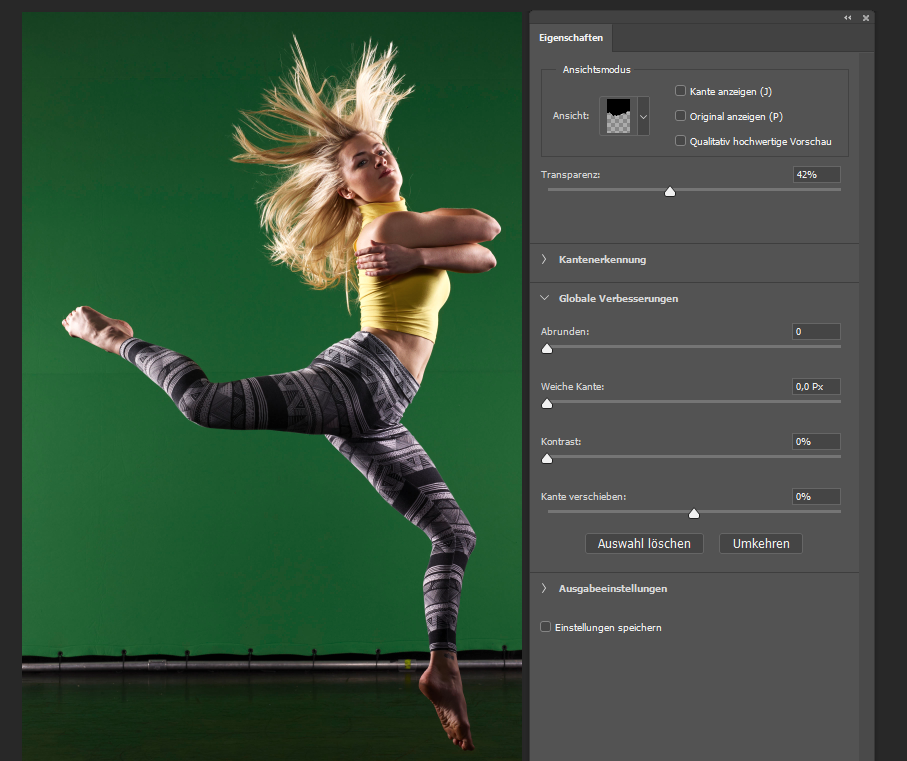Click the Transparenz percentage input field
This screenshot has height=761, width=907.
click(816, 174)
